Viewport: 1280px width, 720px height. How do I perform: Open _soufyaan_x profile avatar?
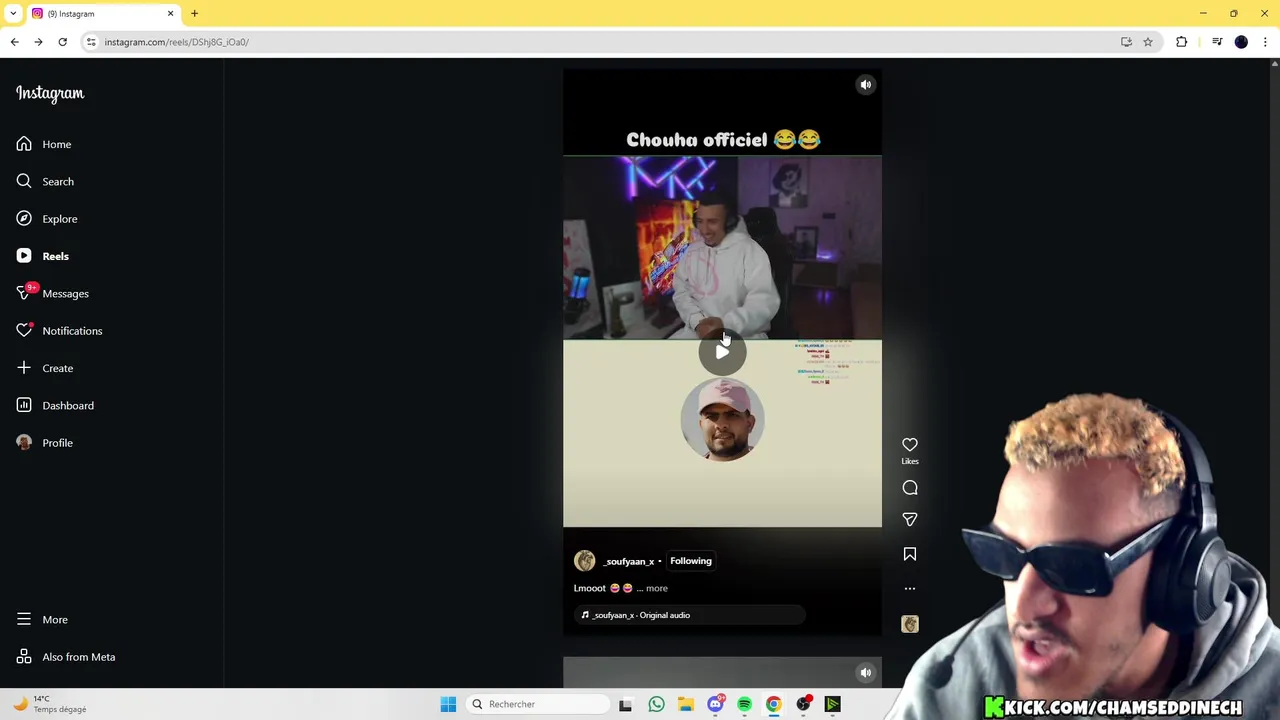pyautogui.click(x=585, y=561)
